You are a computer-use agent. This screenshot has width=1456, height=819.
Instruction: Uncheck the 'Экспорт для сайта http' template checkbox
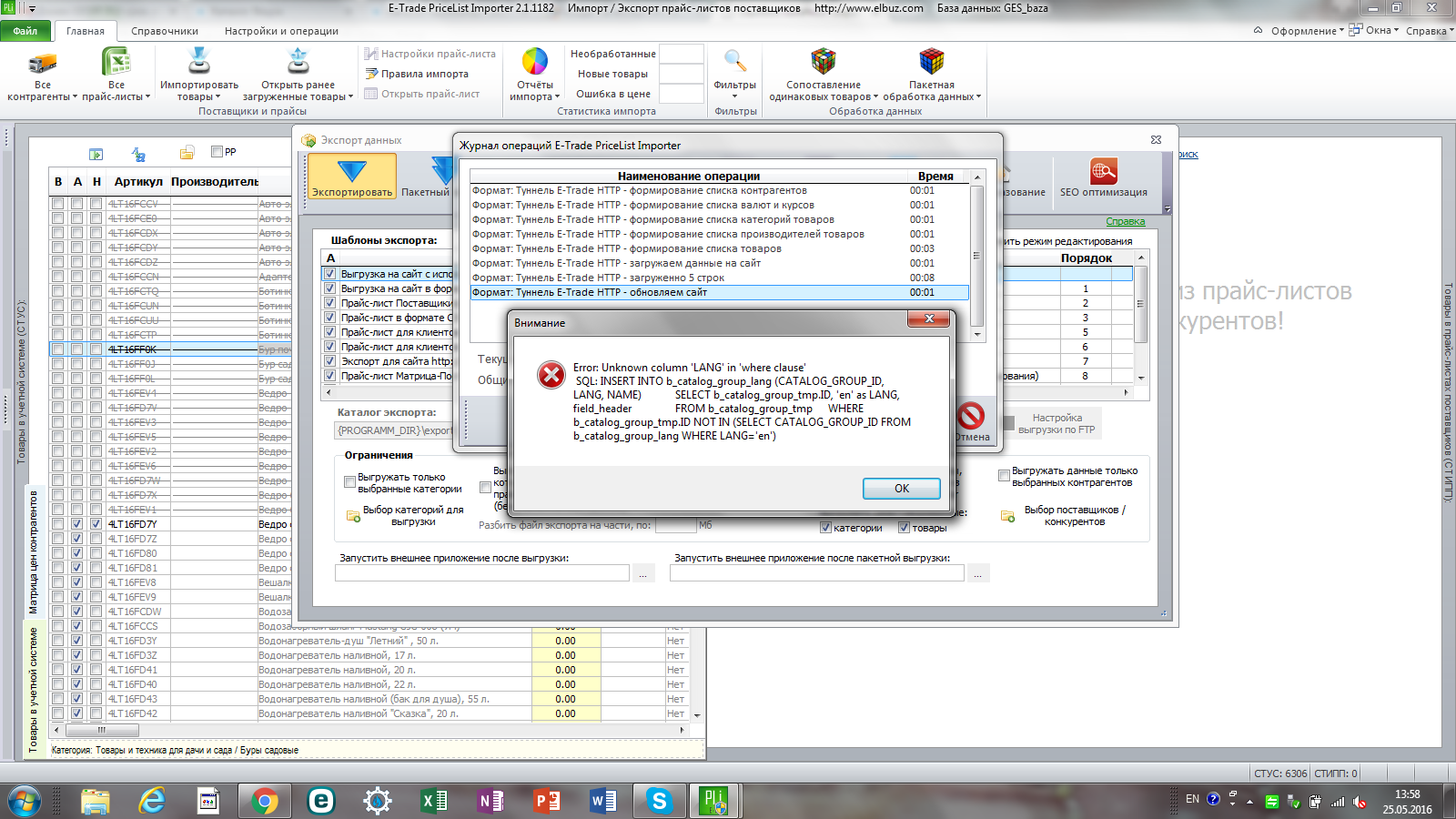coord(330,361)
